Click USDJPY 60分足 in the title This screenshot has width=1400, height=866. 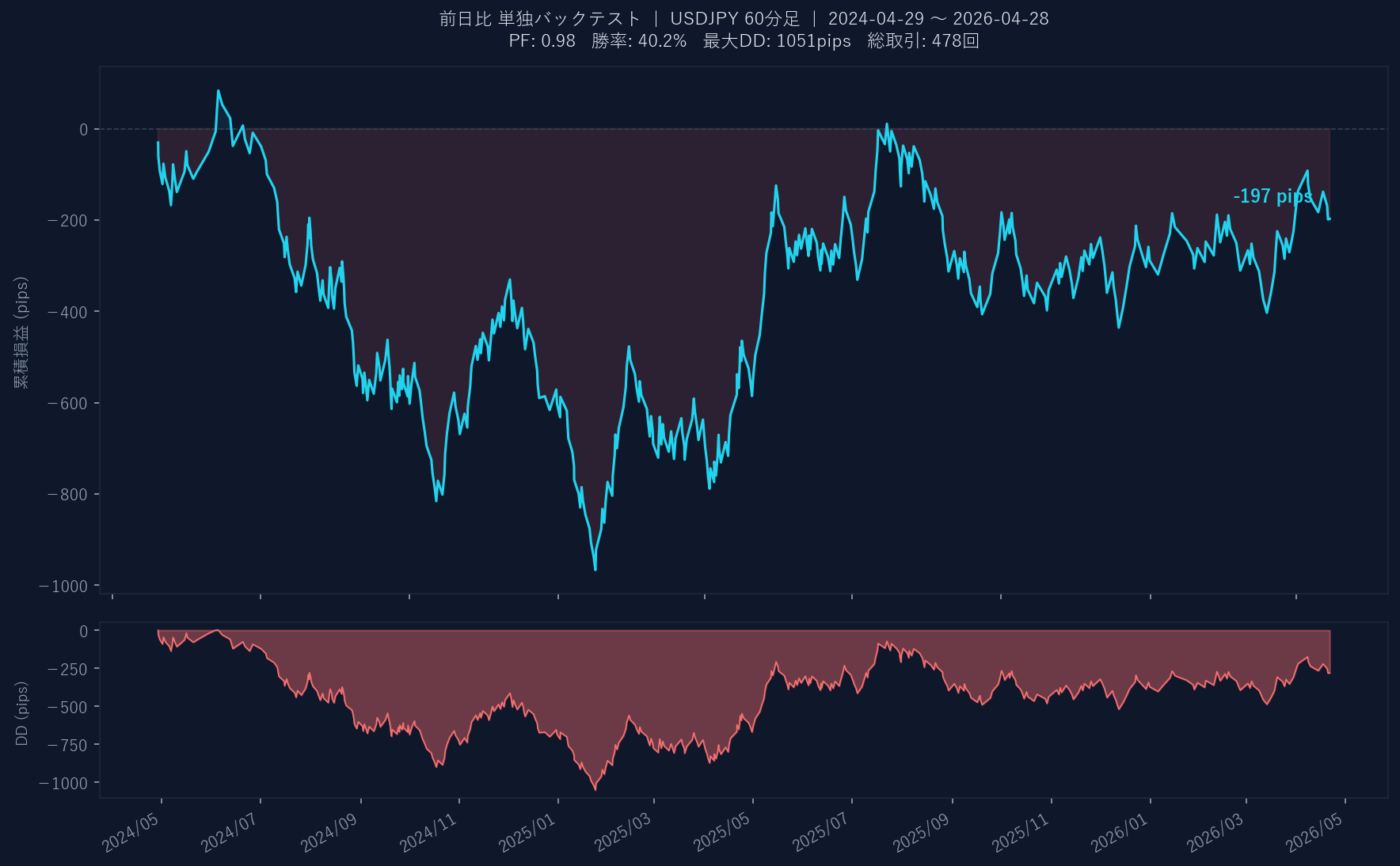735,19
